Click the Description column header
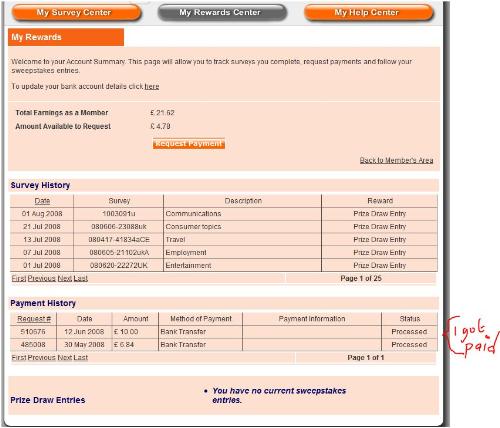The image size is (500, 428). (243, 201)
